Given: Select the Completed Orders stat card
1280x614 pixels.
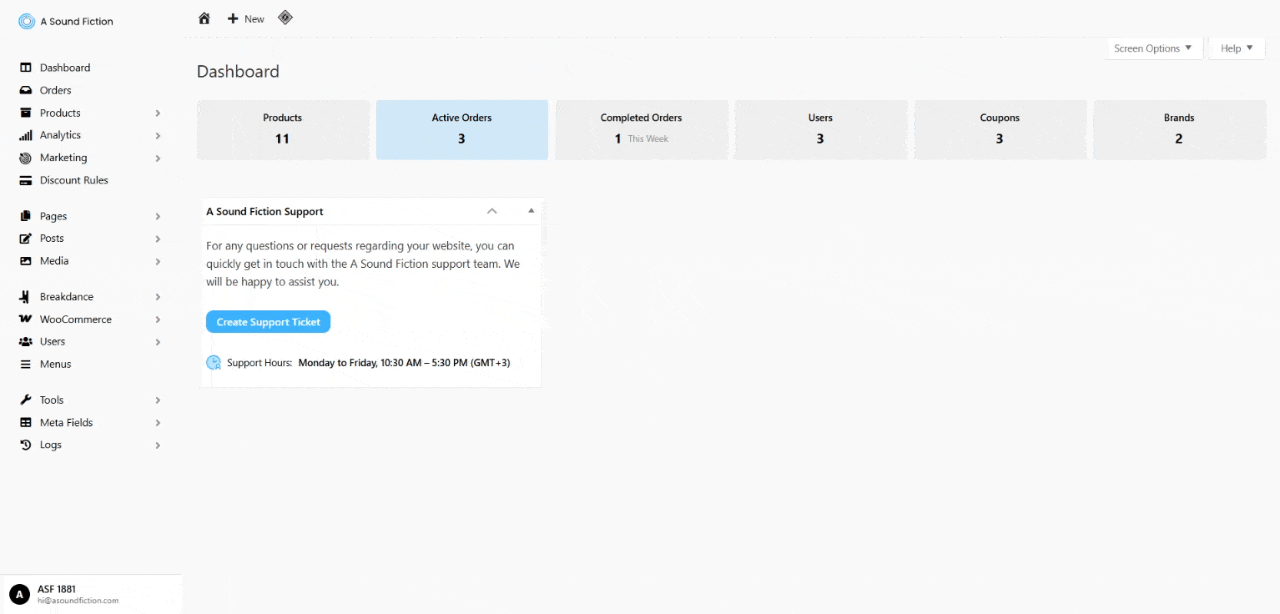Looking at the screenshot, I should (641, 129).
